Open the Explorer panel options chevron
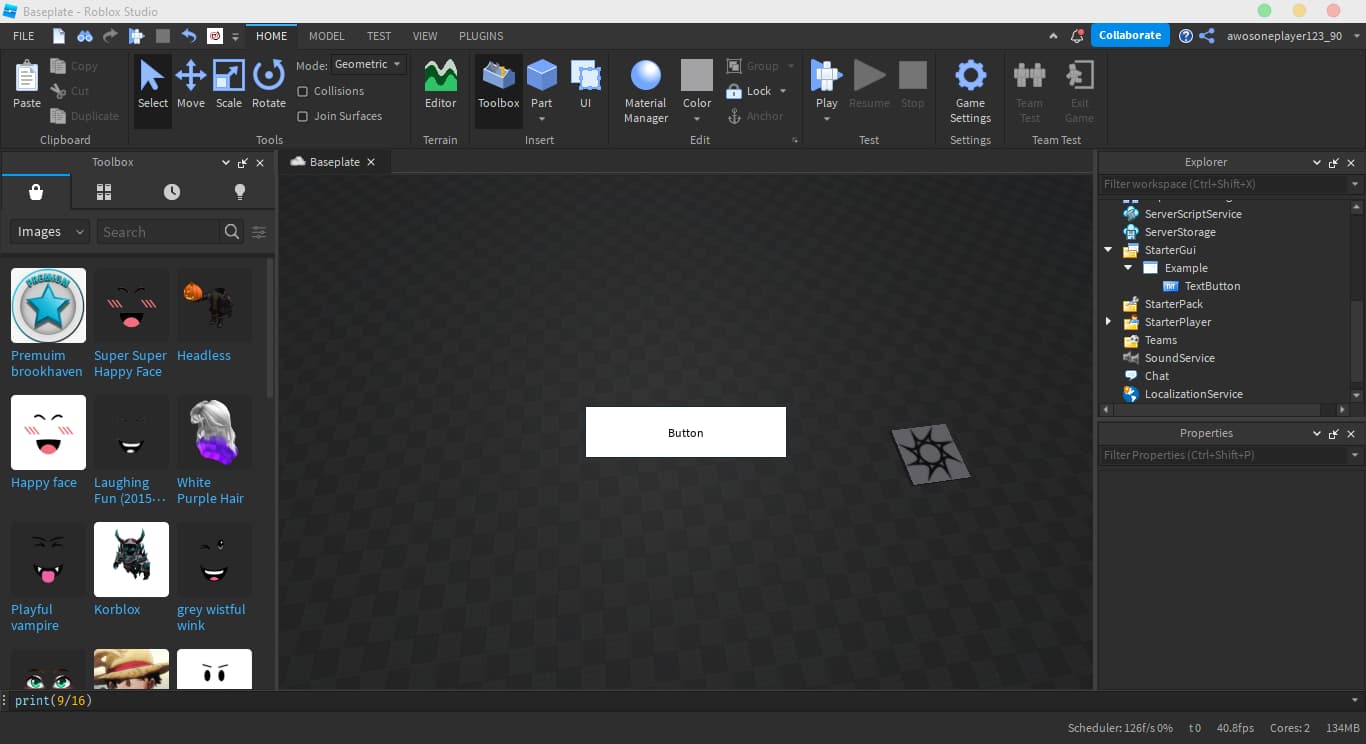Viewport: 1366px width, 744px height. (x=1317, y=163)
